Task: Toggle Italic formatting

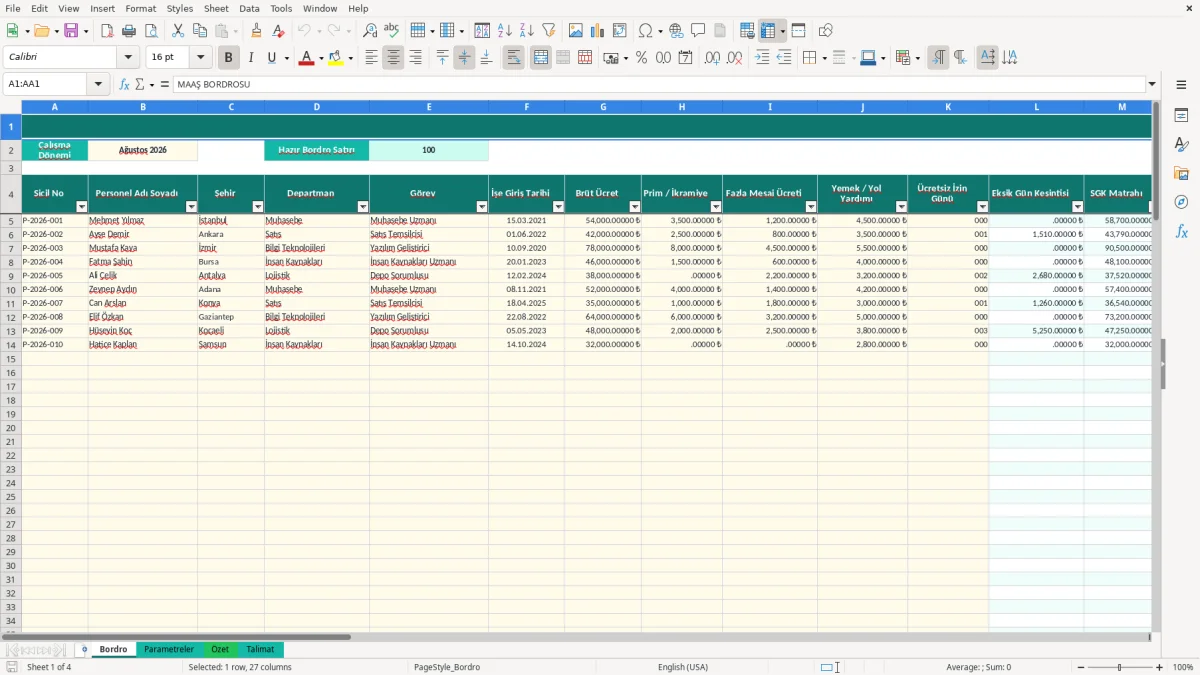Action: [x=250, y=58]
